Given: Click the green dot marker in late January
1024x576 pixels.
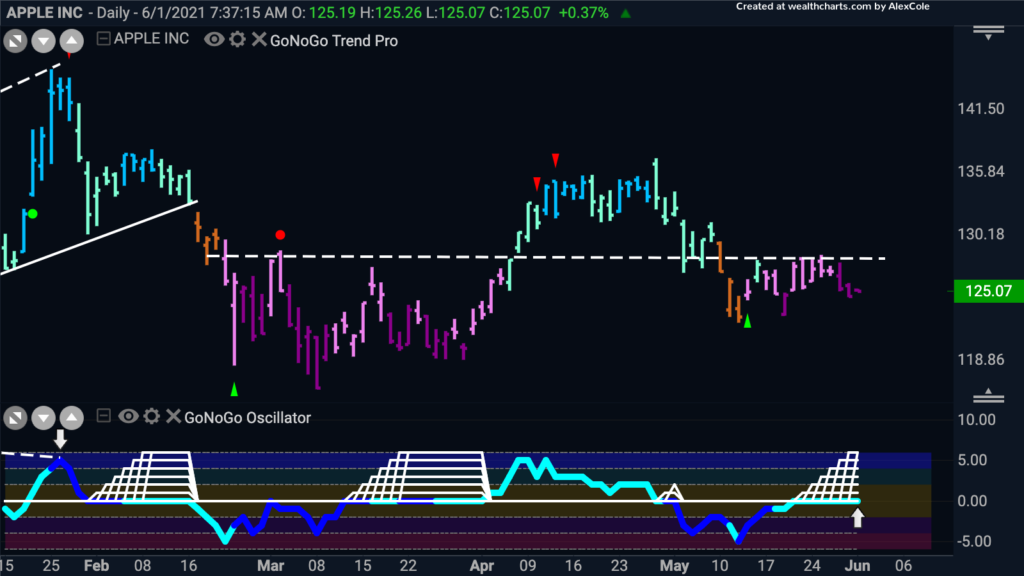Looking at the screenshot, I should (x=33, y=214).
